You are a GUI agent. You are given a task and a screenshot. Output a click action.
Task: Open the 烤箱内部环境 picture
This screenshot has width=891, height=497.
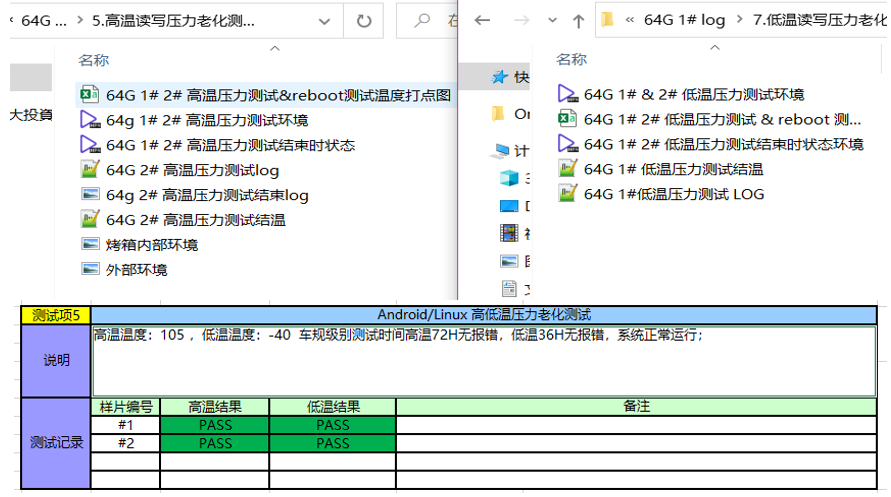[x=151, y=245]
